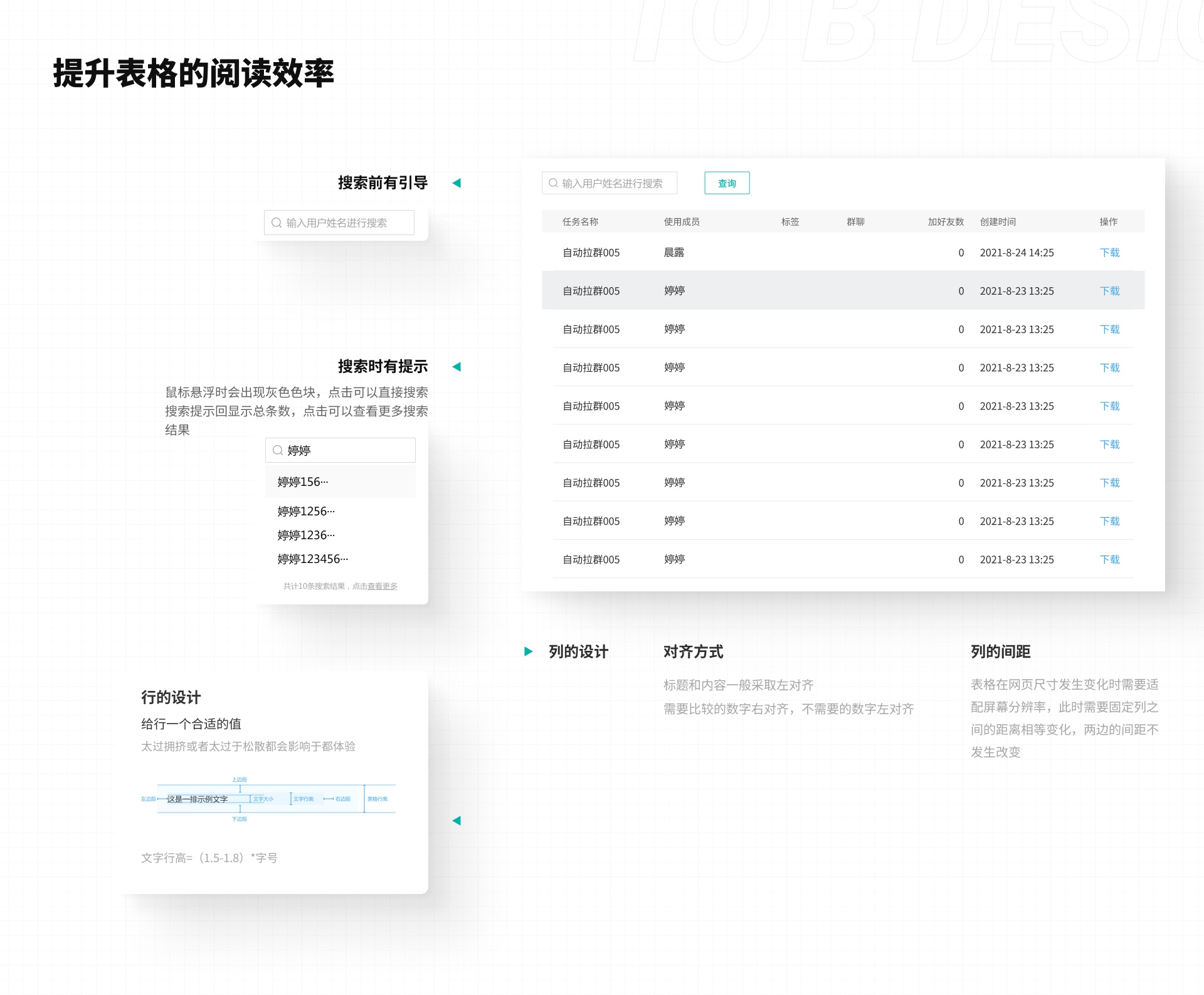Click 下载 in the highlighted gray row
Screen dimensions: 1204x995
pyautogui.click(x=1109, y=291)
